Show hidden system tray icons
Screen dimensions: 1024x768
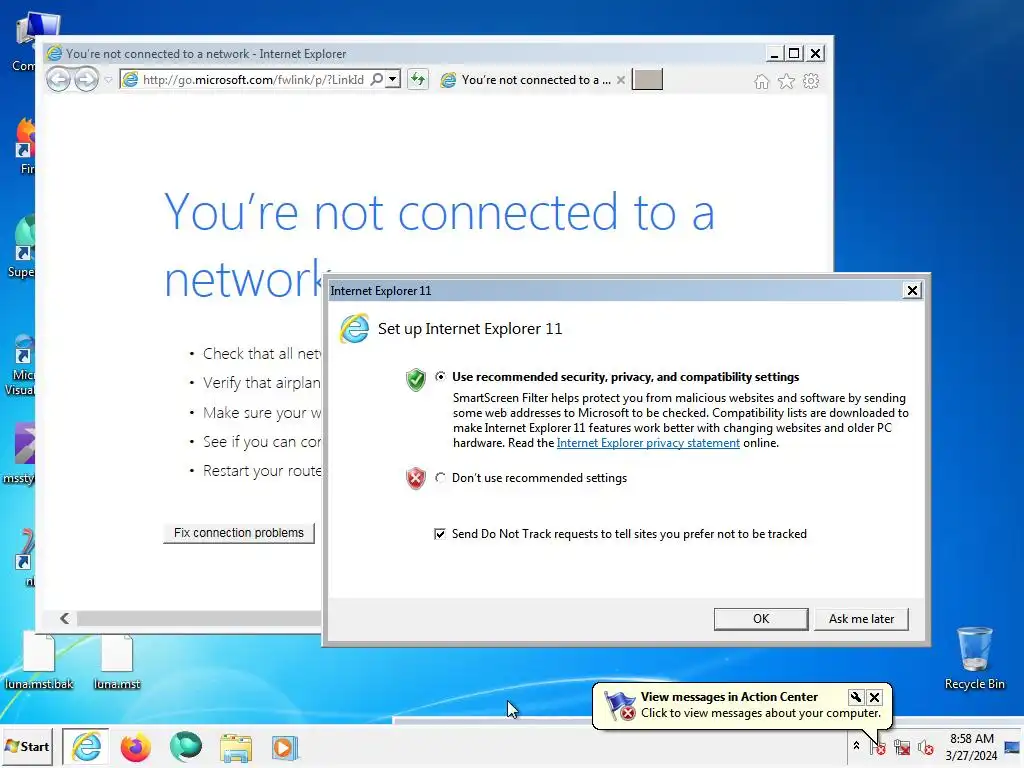tap(856, 746)
